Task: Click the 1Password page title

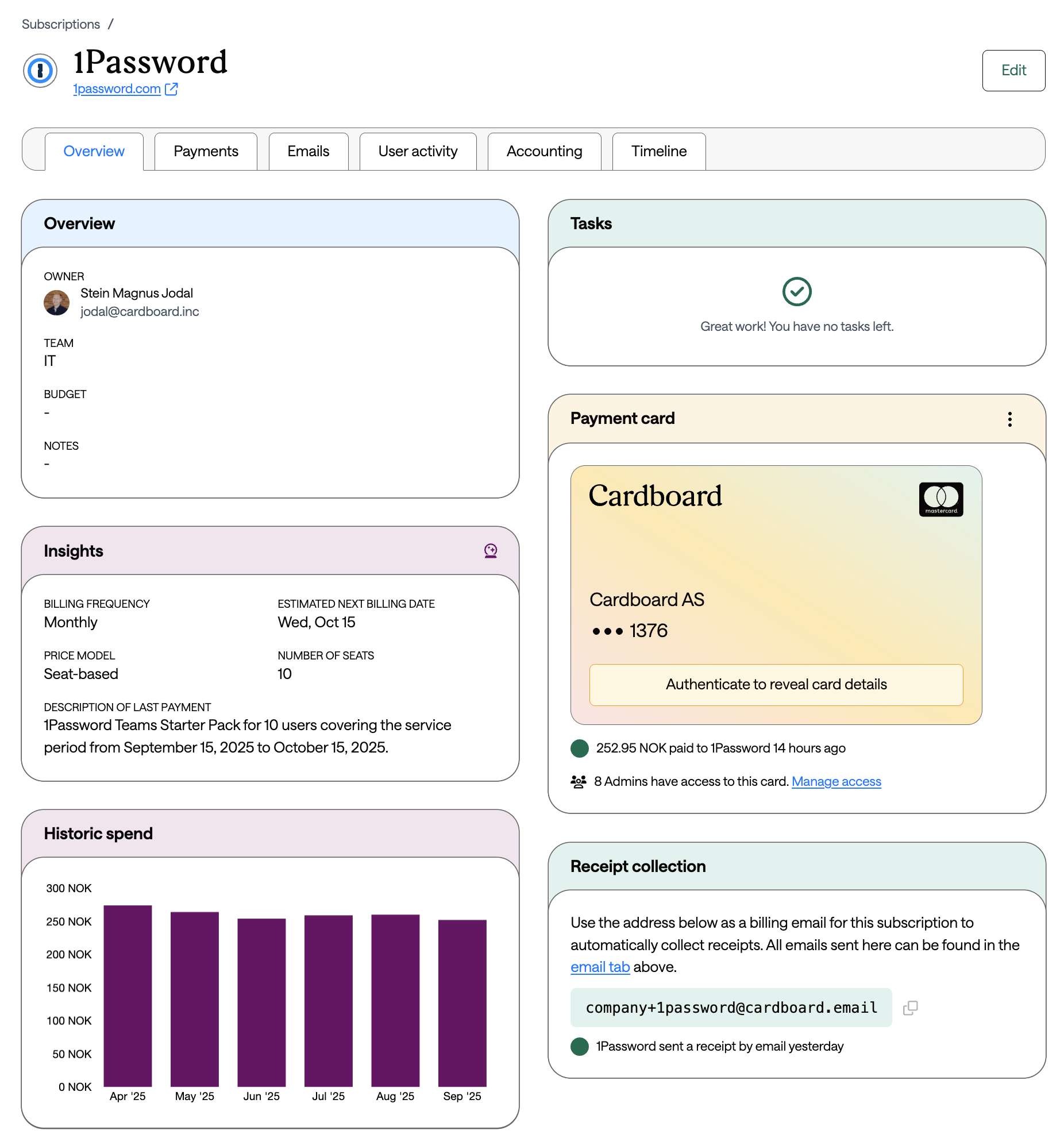Action: pos(151,62)
